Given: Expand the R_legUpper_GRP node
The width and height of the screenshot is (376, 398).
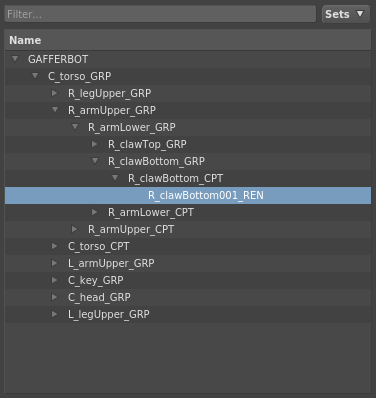Looking at the screenshot, I should pos(55,93).
